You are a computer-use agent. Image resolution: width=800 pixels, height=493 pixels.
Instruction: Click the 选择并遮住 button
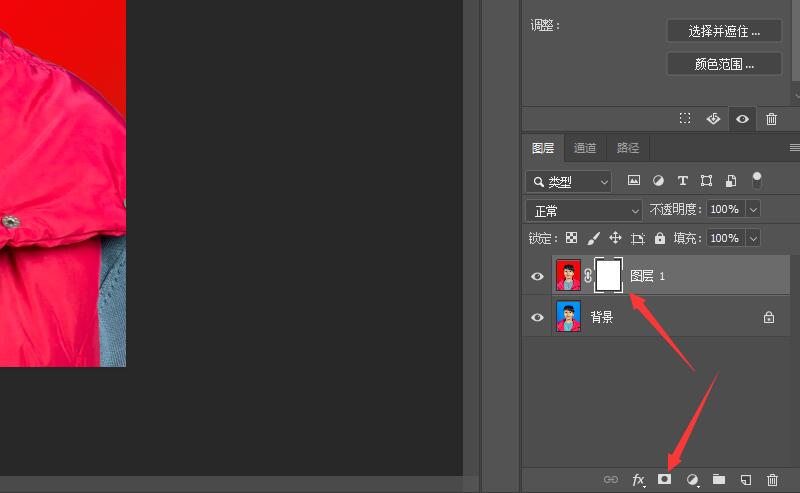point(724,31)
